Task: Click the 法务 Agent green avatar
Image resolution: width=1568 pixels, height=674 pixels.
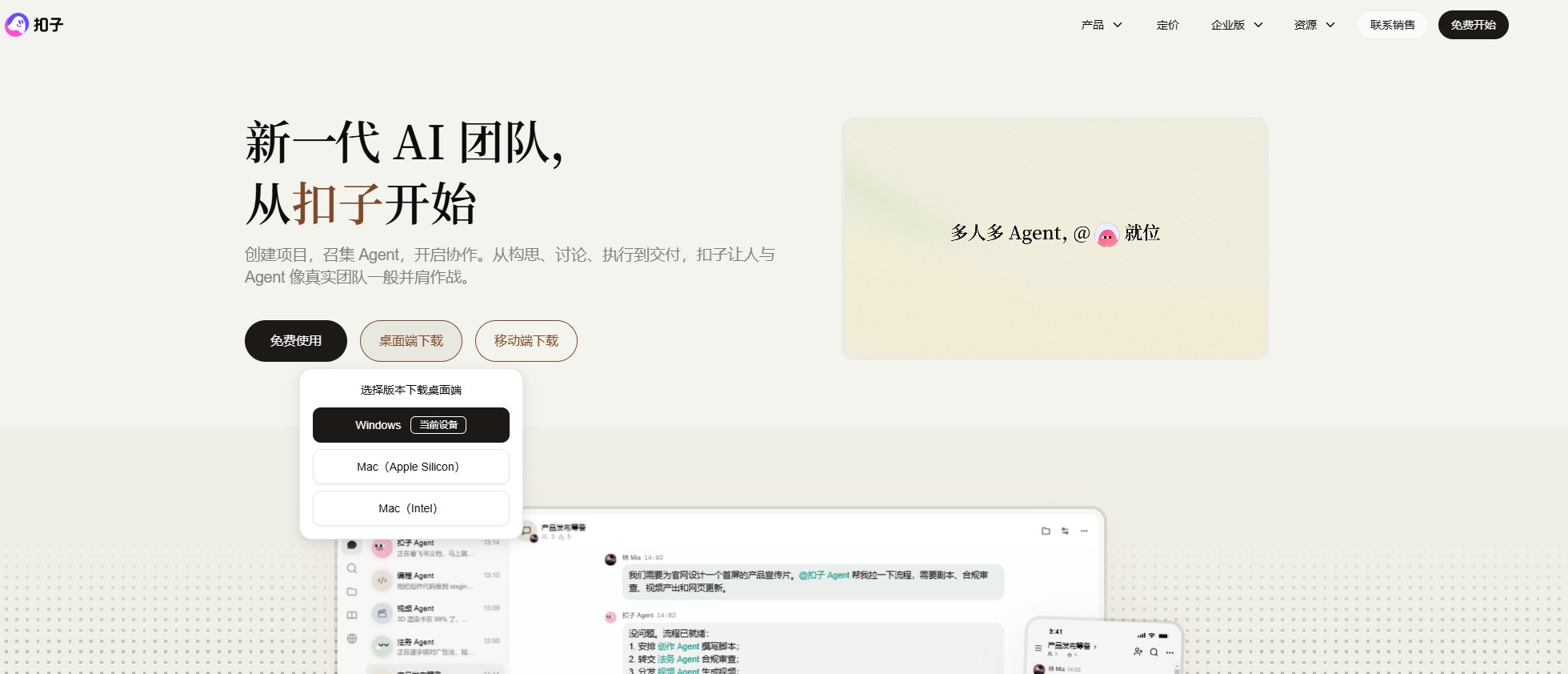Action: click(382, 646)
